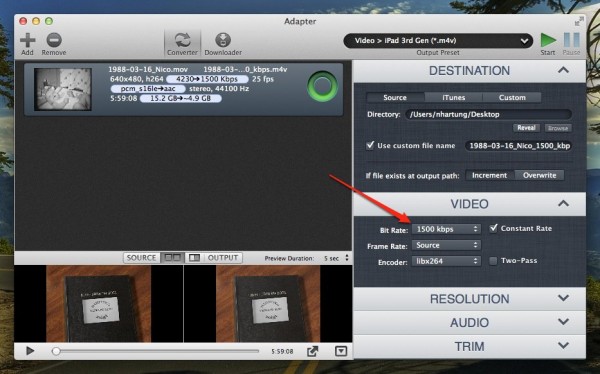Click the hide preview panel icon
The width and height of the screenshot is (600, 374).
[x=341, y=351]
